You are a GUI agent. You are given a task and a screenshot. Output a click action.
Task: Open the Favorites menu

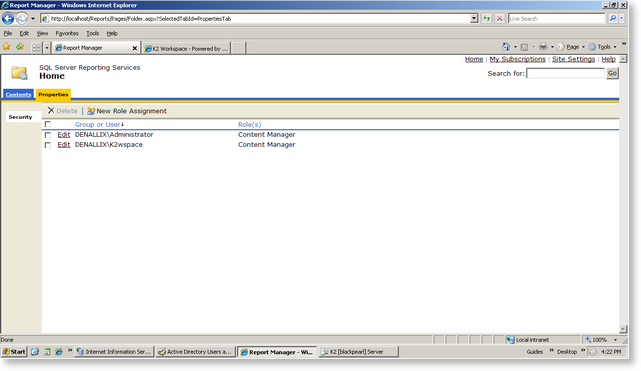(x=67, y=34)
